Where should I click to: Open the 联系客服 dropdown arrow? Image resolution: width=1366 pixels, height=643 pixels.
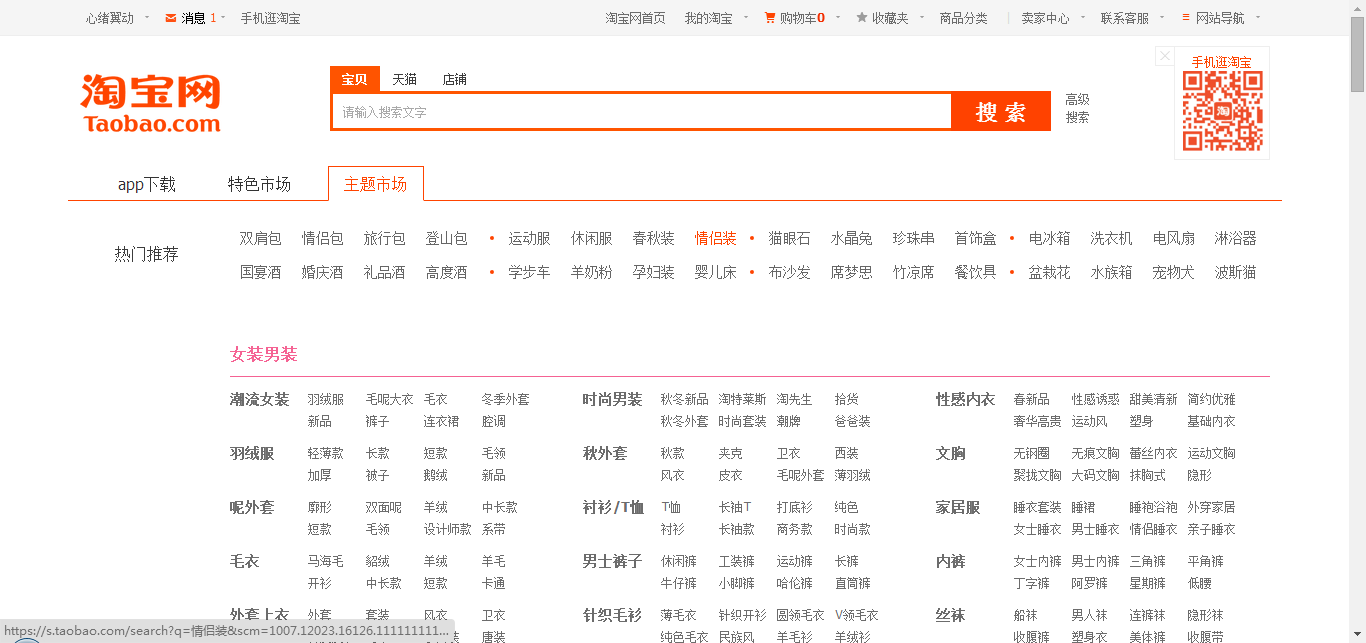(x=1163, y=17)
